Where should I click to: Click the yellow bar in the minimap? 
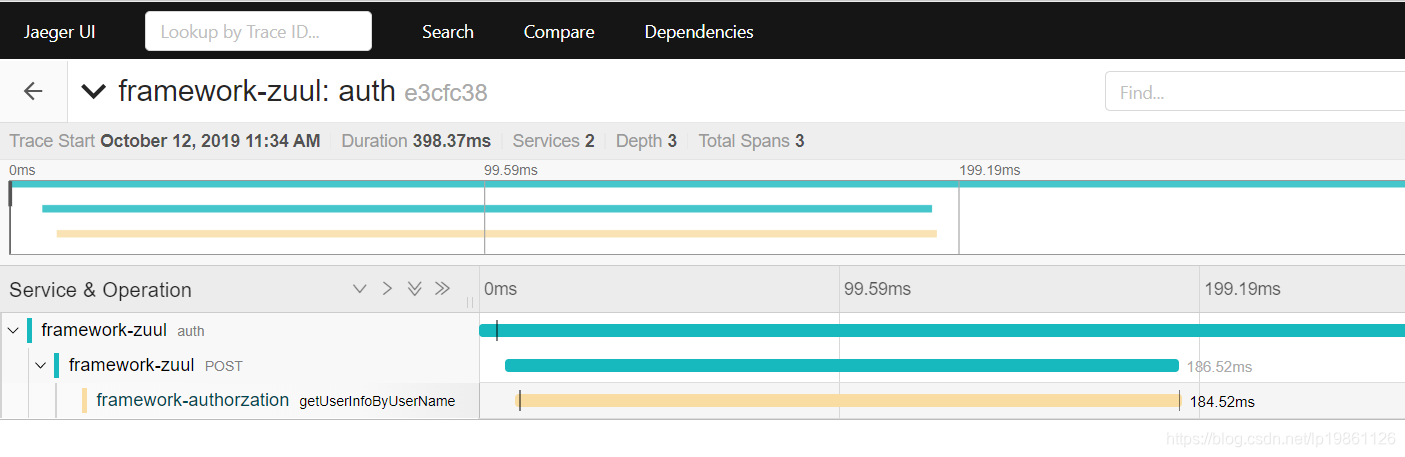point(497,233)
